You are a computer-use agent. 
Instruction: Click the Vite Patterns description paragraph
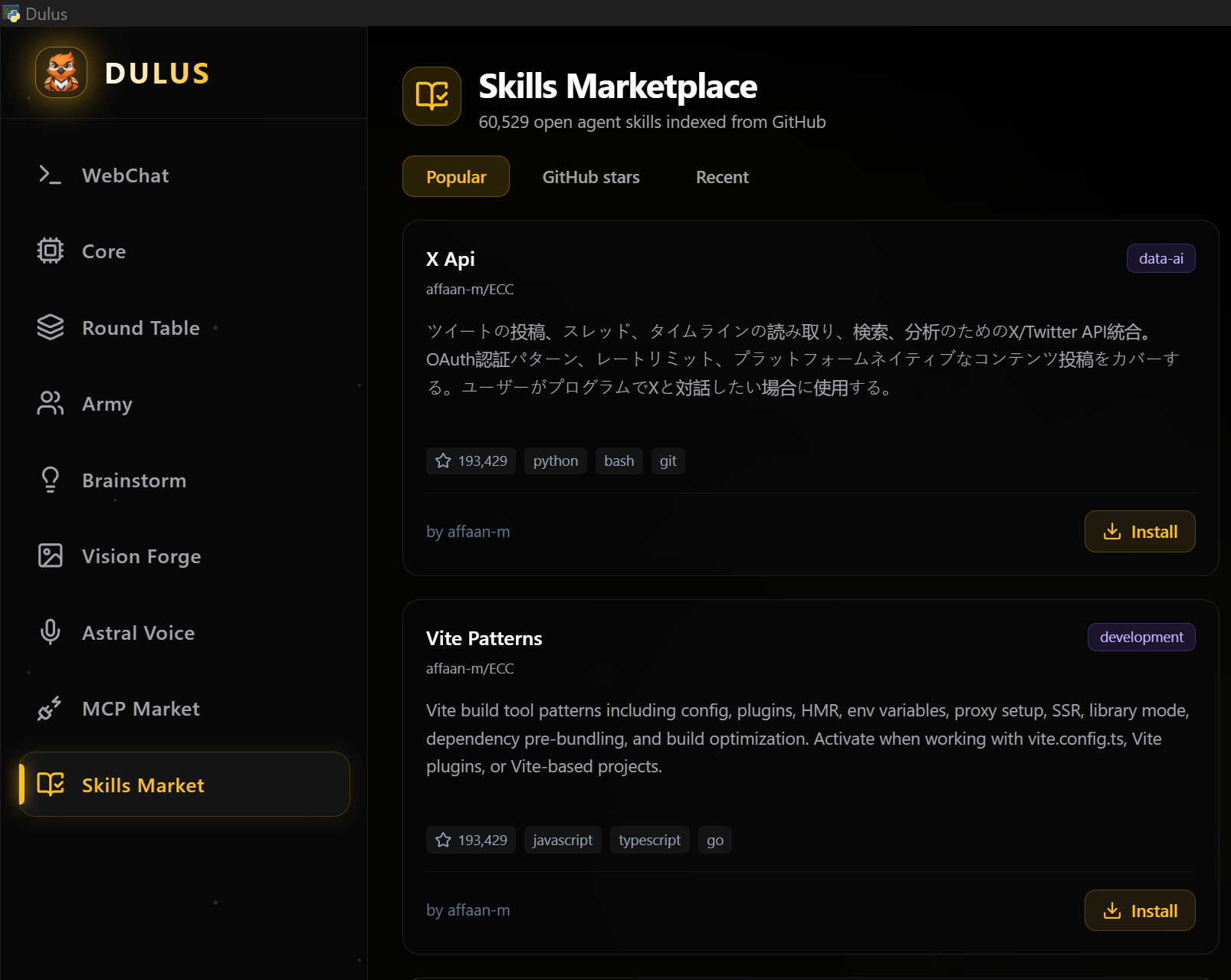click(808, 739)
